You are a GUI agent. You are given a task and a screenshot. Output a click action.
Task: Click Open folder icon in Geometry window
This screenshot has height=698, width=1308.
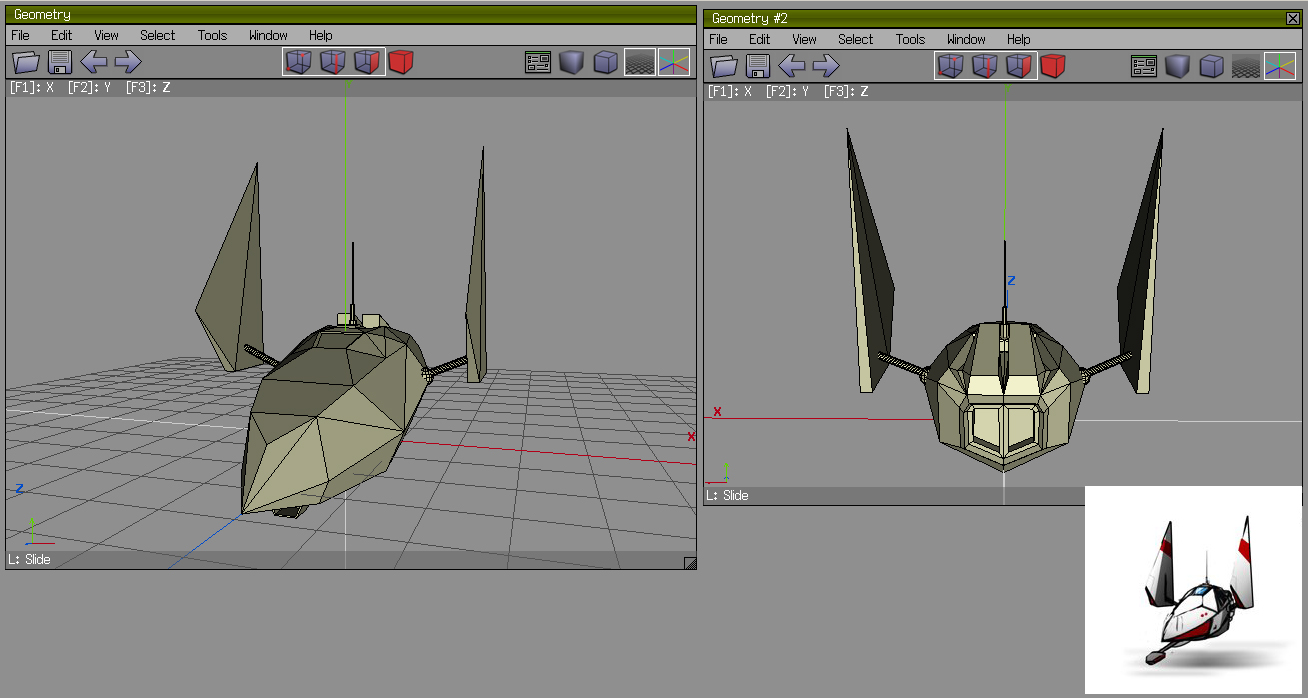(x=26, y=62)
